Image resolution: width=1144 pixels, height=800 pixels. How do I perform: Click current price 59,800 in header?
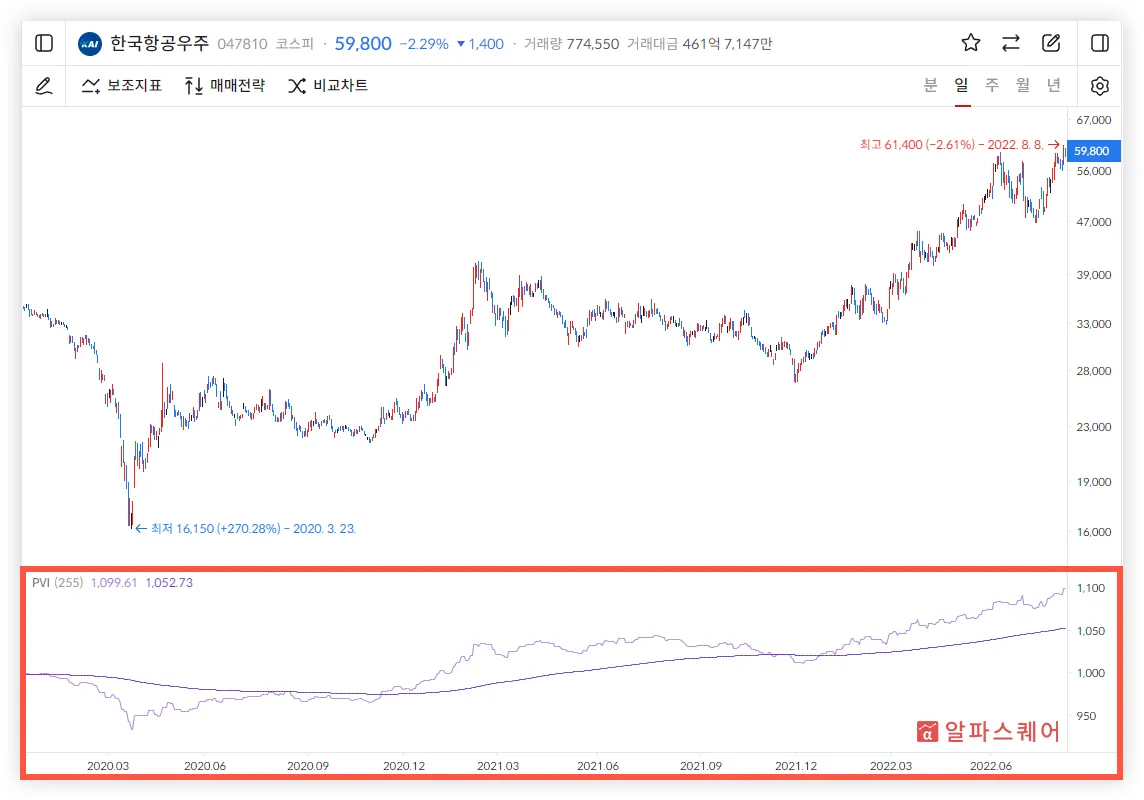pyautogui.click(x=363, y=44)
